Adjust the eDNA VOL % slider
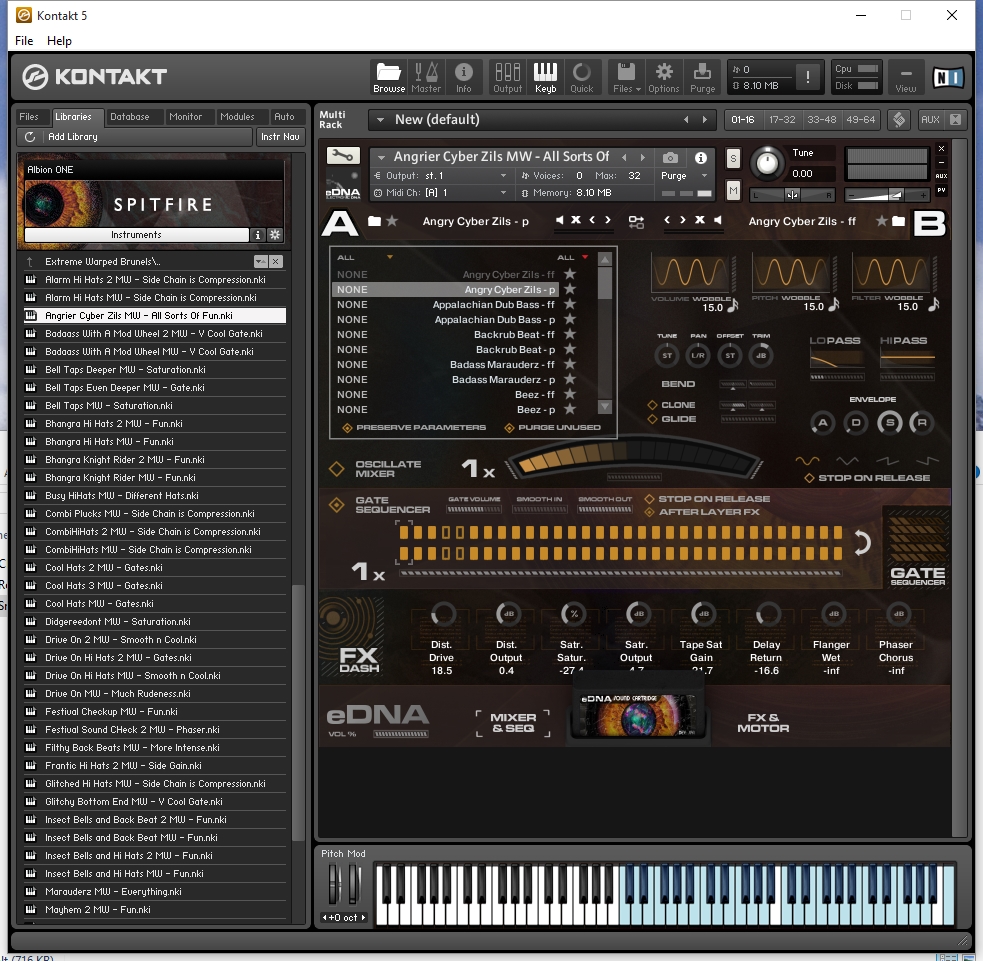The image size is (983, 961). [x=401, y=733]
